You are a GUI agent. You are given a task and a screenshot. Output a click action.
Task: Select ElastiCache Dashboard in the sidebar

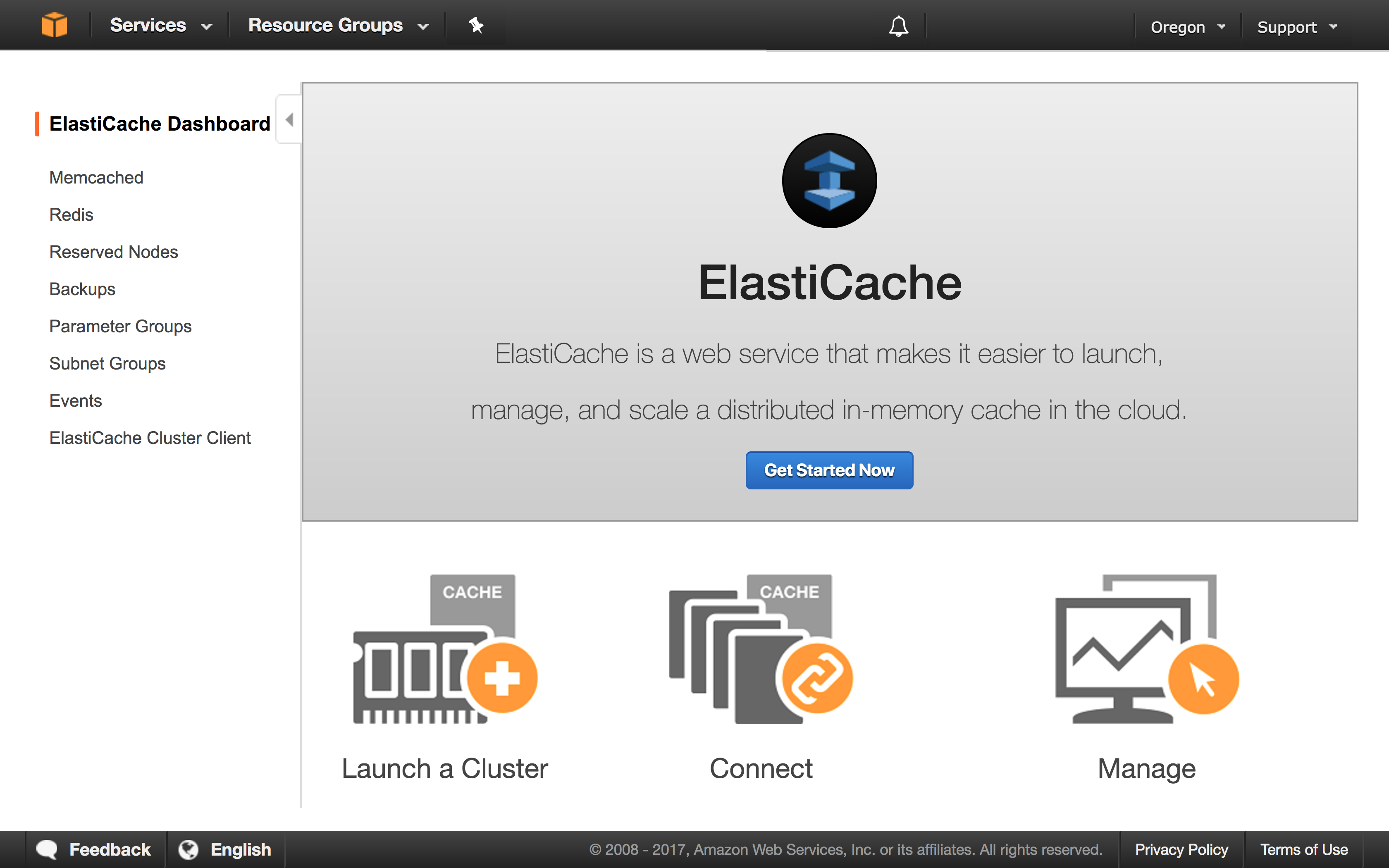[x=160, y=124]
